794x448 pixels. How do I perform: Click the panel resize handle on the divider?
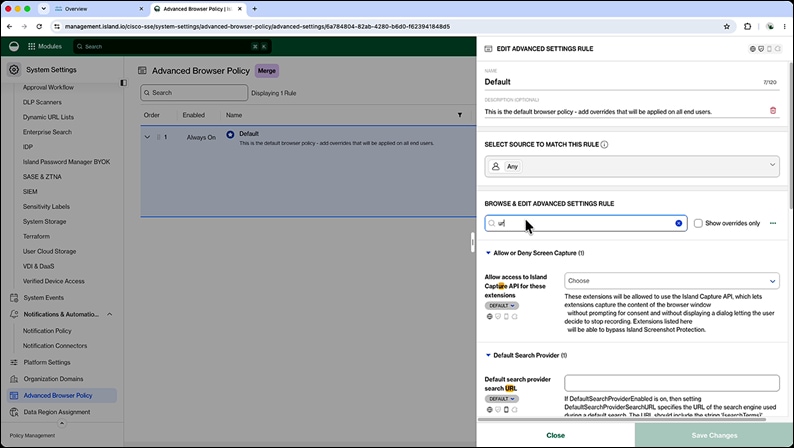[x=472, y=242]
